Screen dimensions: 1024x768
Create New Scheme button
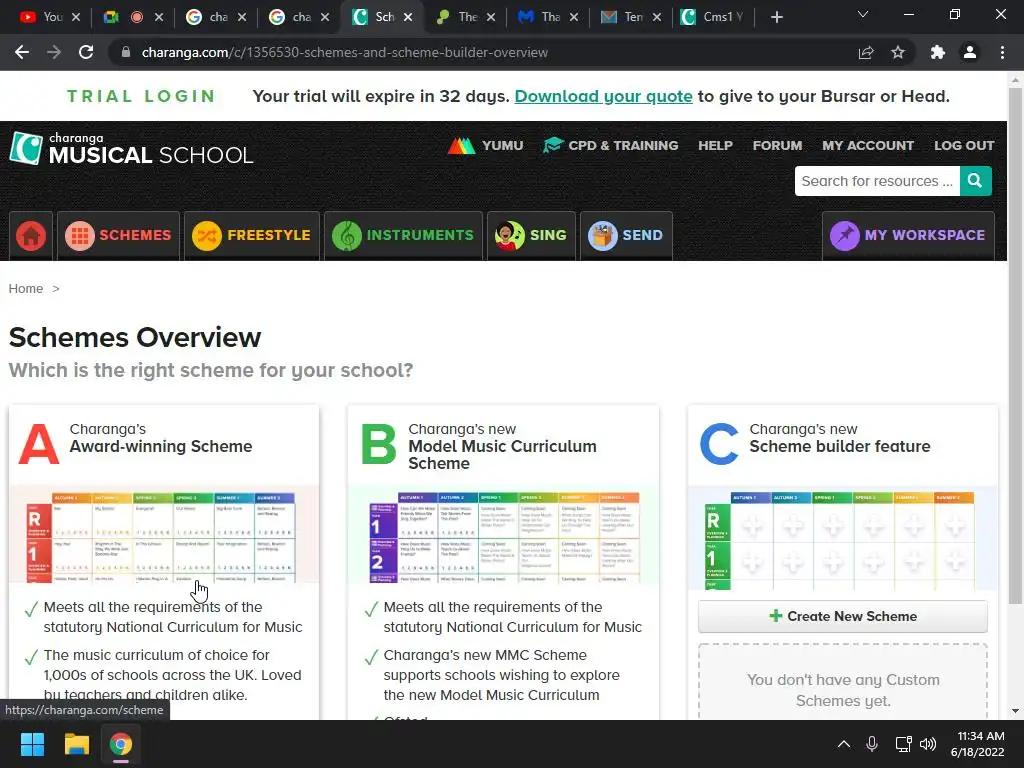tap(842, 616)
